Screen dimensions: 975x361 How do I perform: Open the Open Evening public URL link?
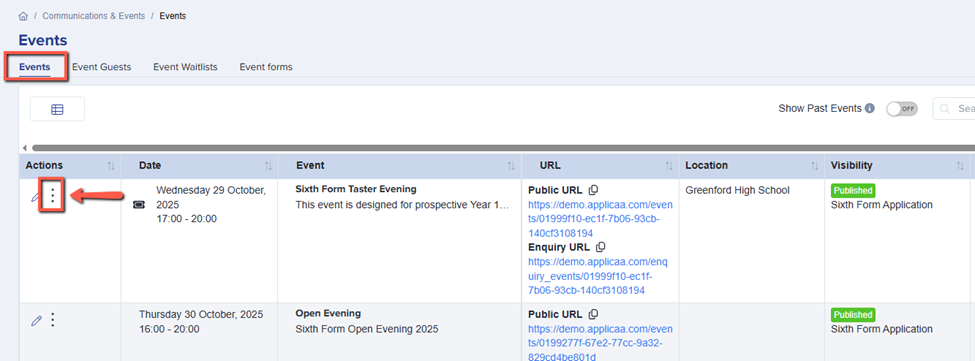601,342
